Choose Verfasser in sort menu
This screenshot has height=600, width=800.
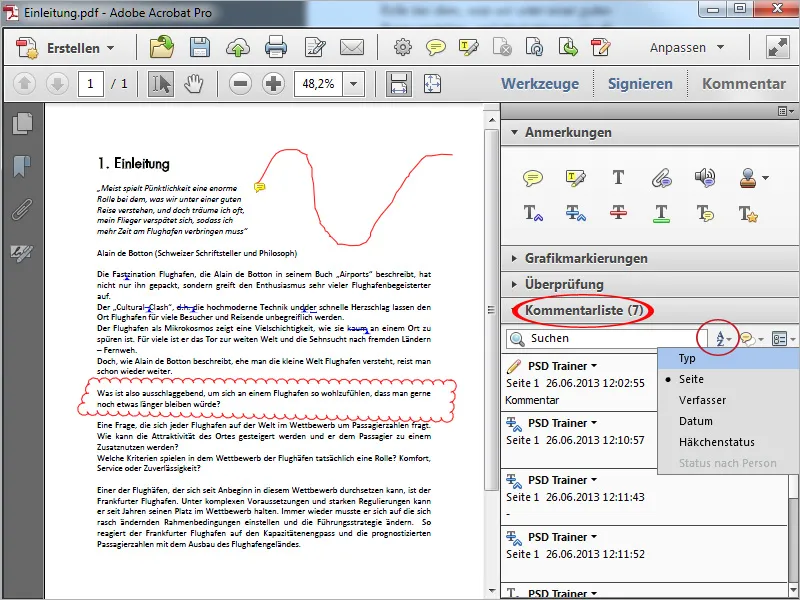click(728, 400)
